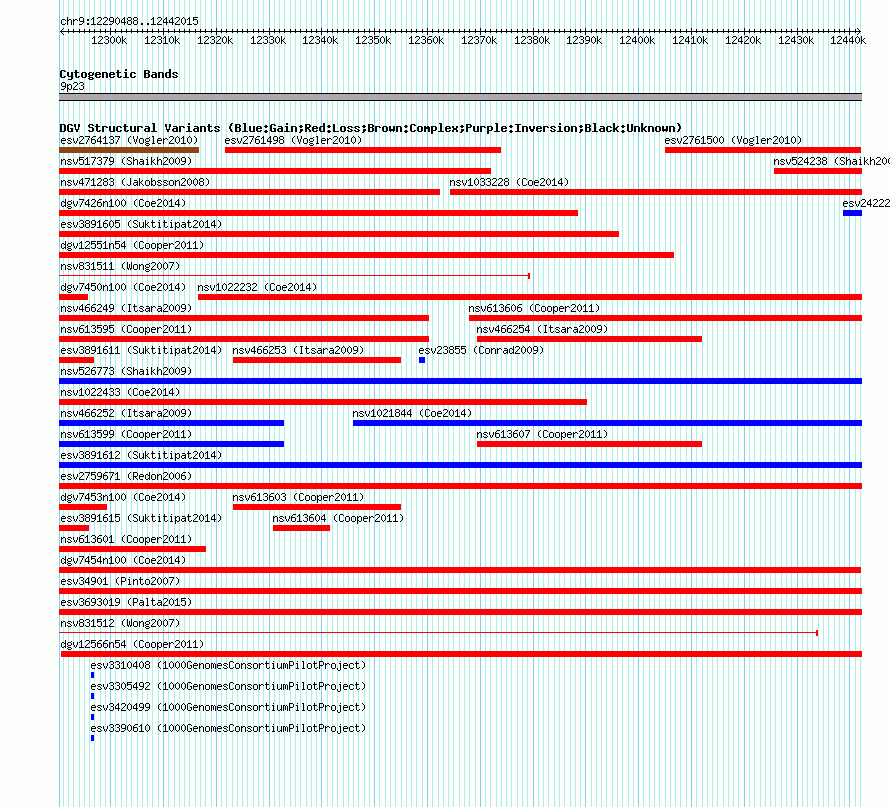Click esv2759671 (Redon2006) label

126,476
